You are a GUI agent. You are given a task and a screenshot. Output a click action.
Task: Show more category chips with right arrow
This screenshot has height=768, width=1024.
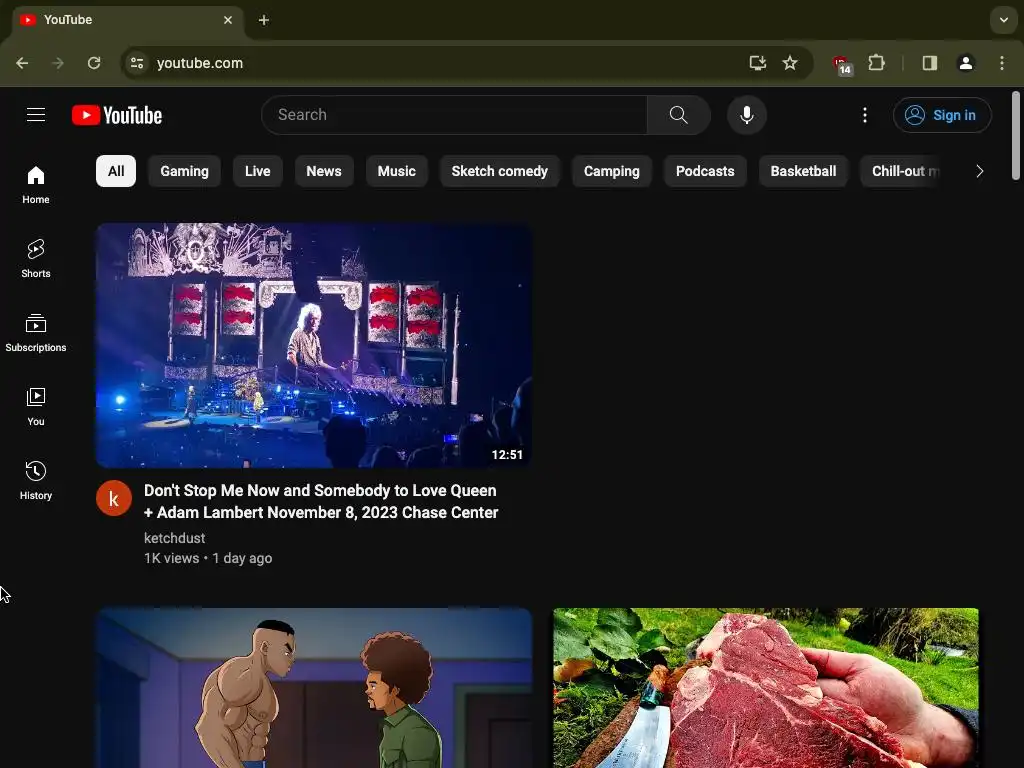979,171
